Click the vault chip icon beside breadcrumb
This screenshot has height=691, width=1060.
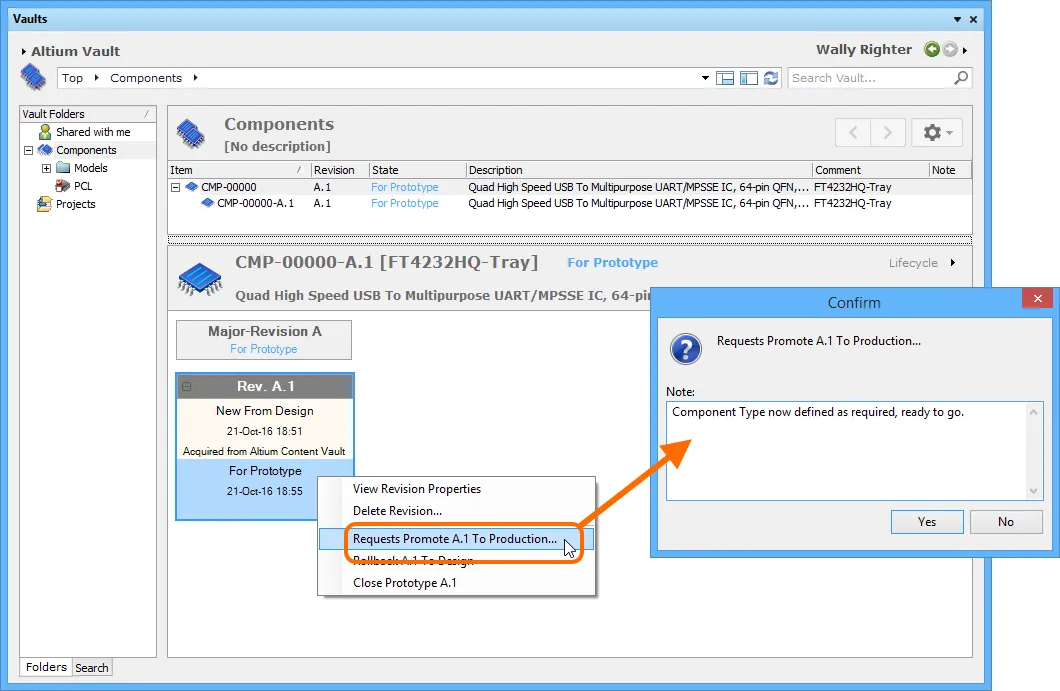tap(33, 77)
